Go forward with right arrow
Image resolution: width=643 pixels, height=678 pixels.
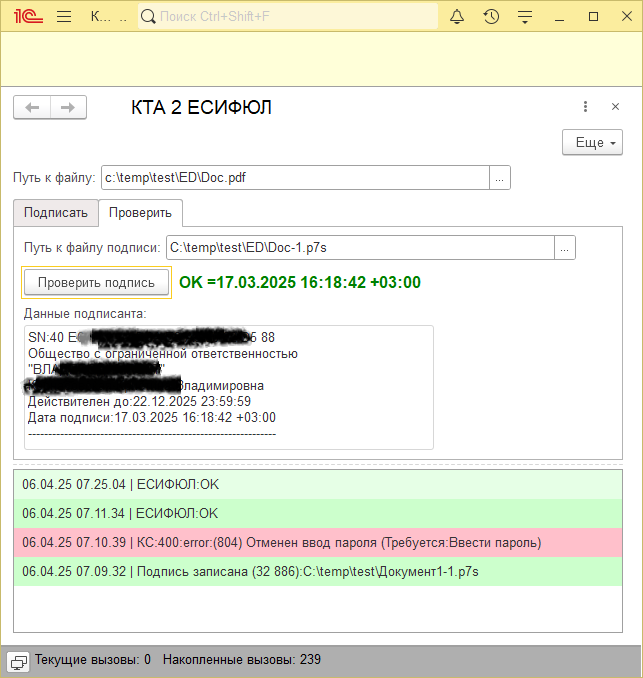(68, 107)
